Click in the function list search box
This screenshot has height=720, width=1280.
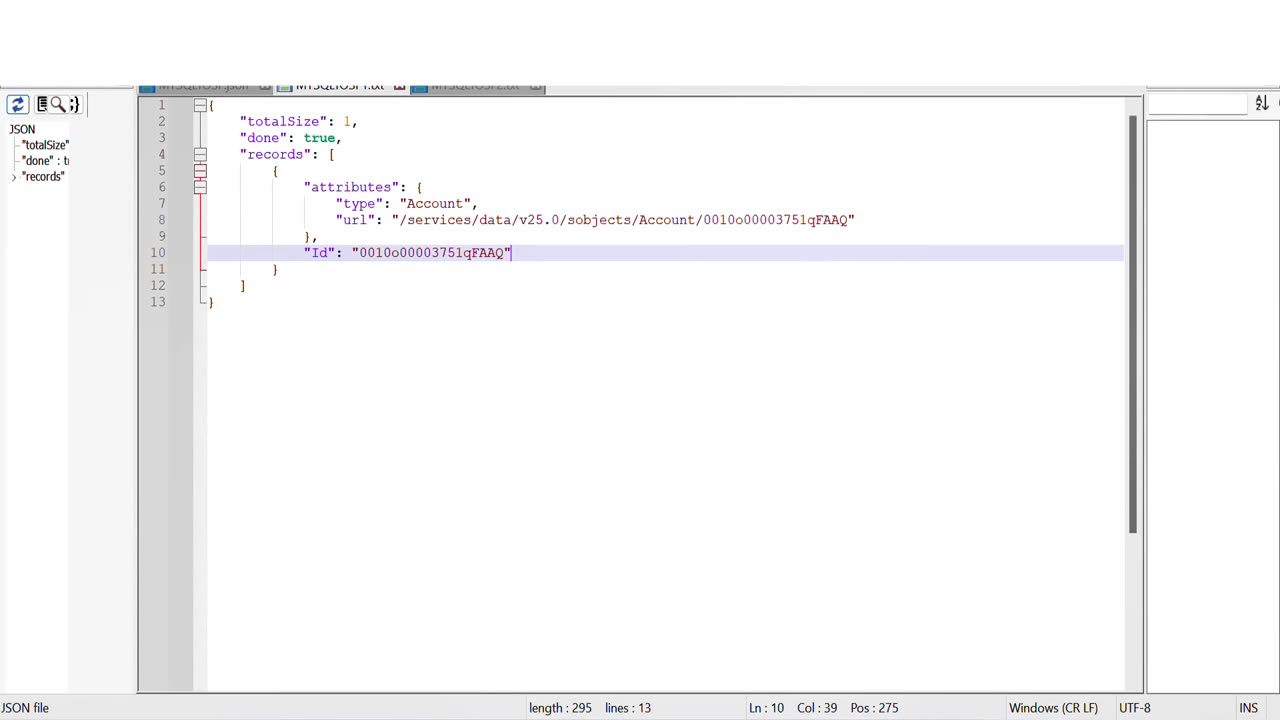[x=1197, y=103]
